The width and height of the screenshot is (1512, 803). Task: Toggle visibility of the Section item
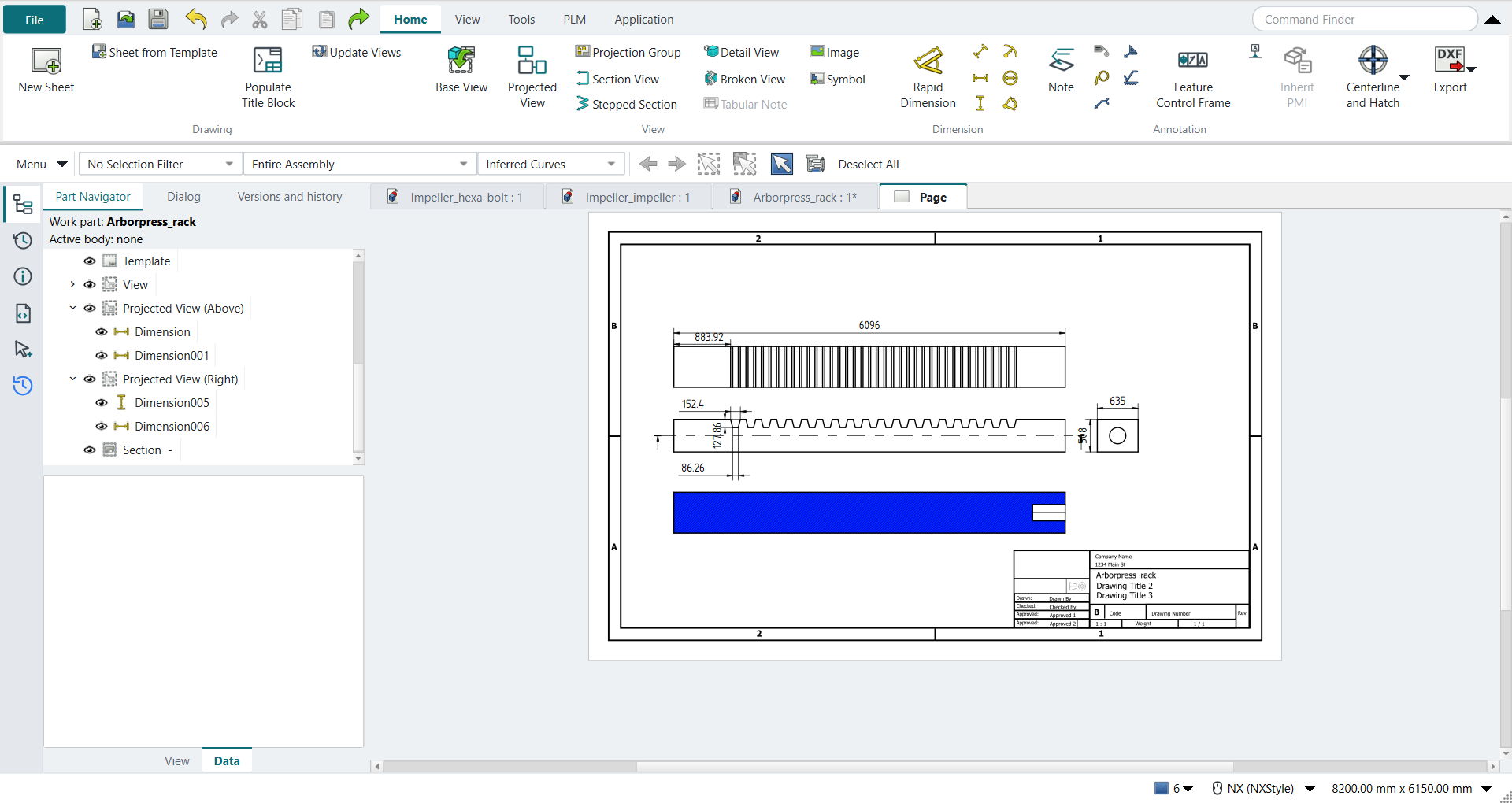pyautogui.click(x=90, y=450)
